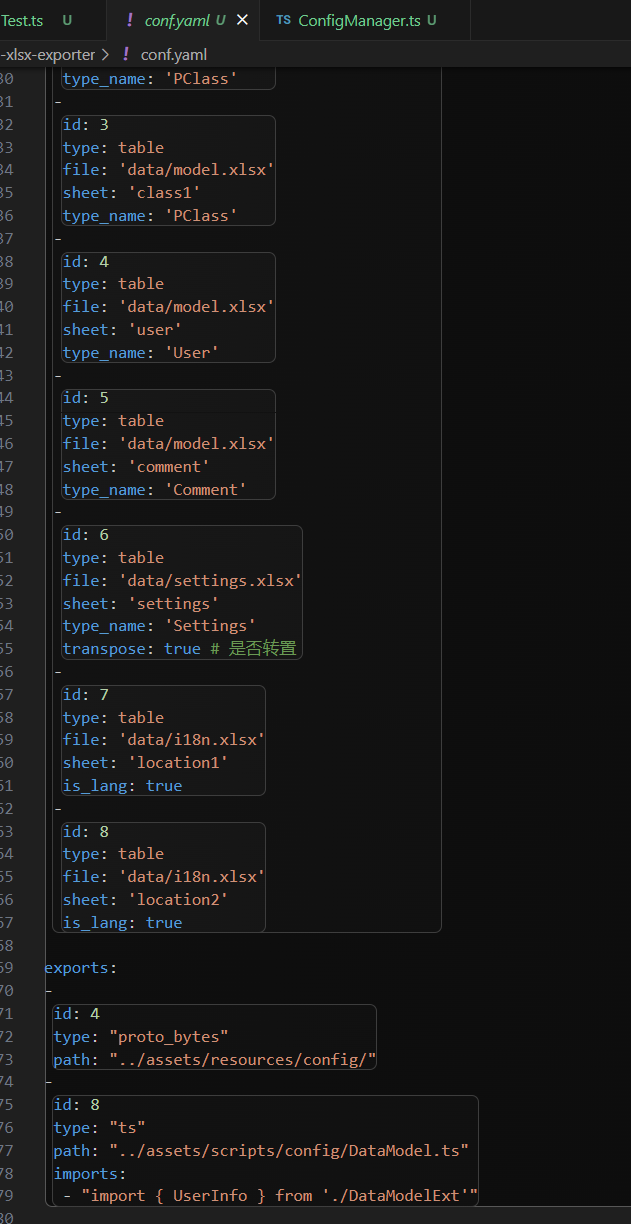Expand the breadcrumb separator chevron
Viewport: 631px width, 1224px height.
coord(105,55)
